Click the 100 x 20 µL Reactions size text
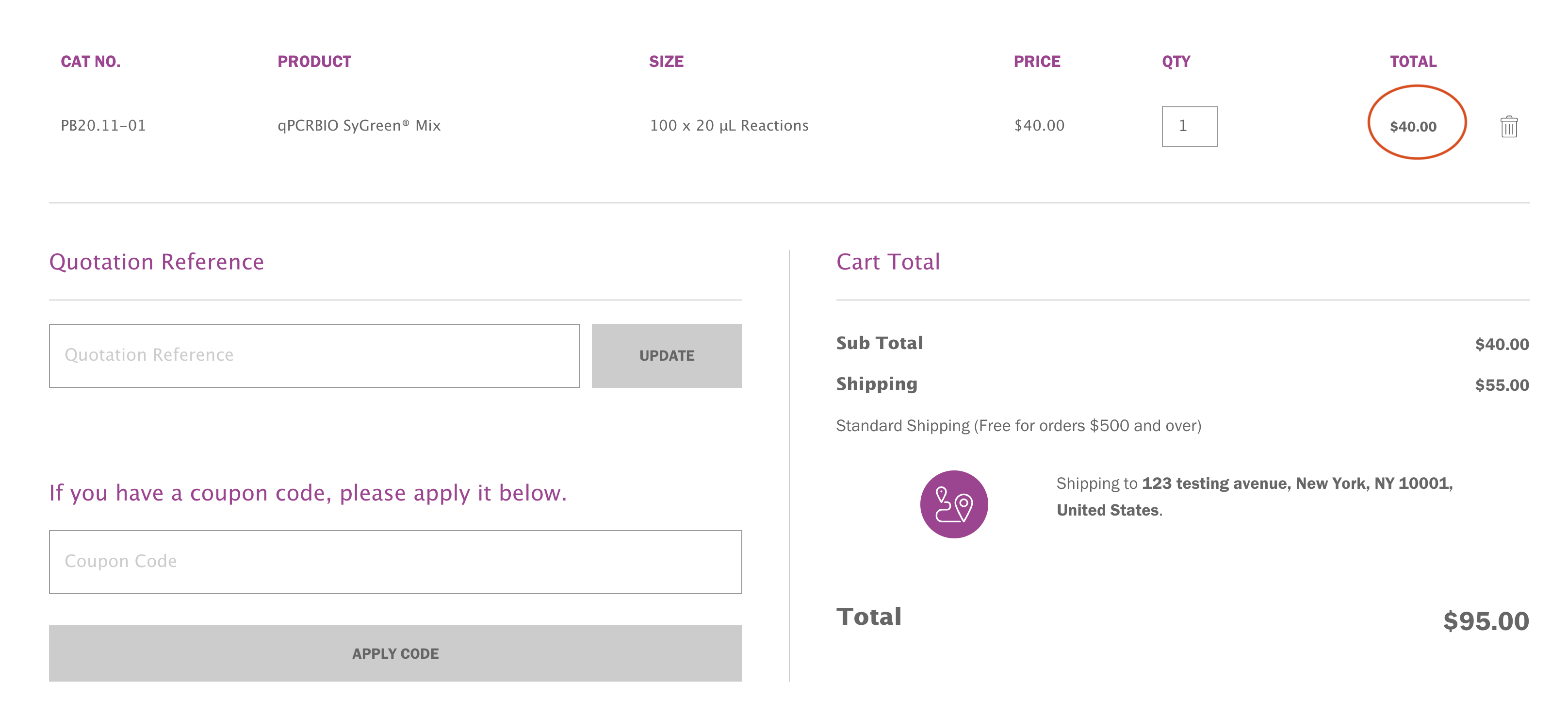Viewport: 1568px width, 701px height. pos(729,125)
